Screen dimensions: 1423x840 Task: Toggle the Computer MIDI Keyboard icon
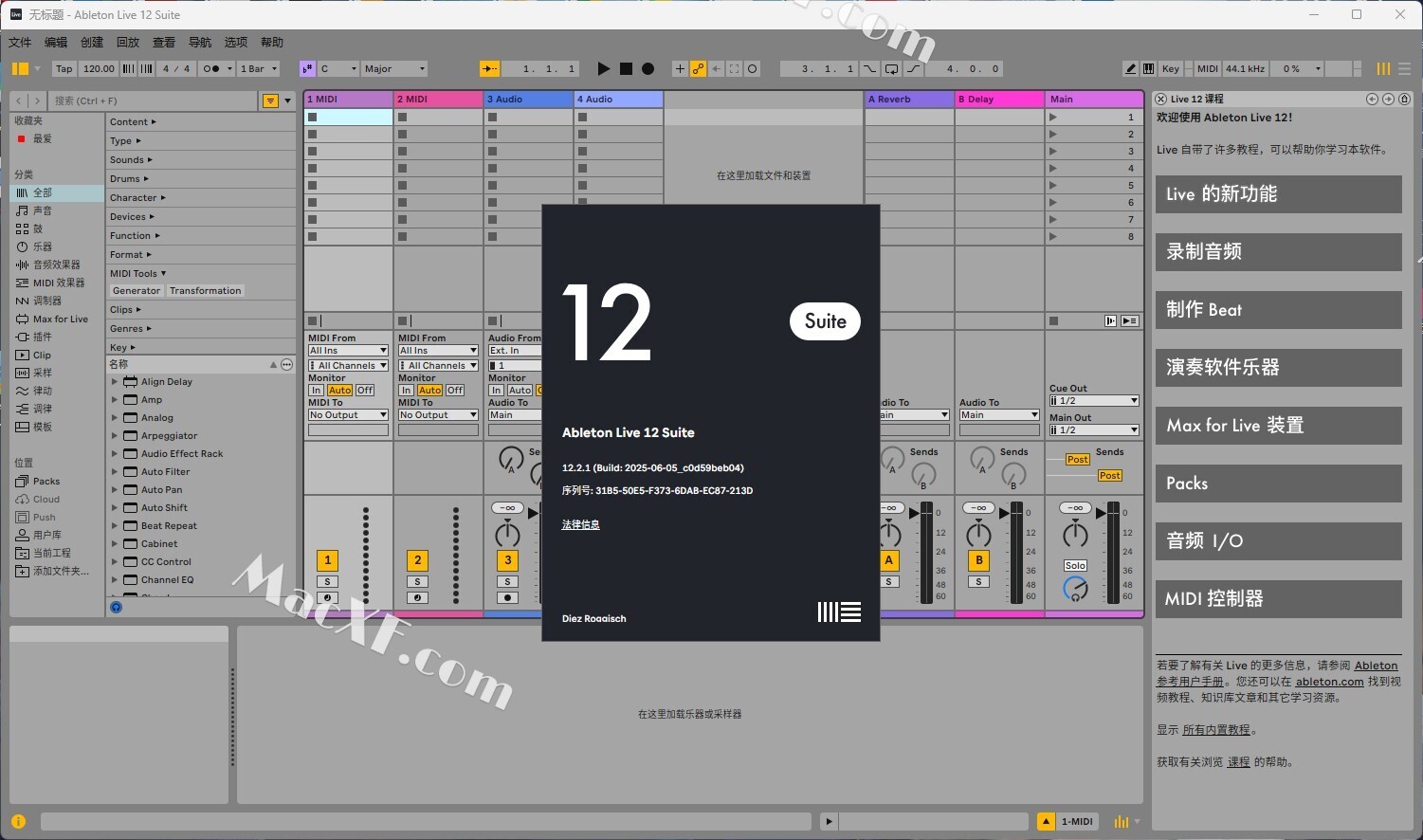pyautogui.click(x=1148, y=68)
